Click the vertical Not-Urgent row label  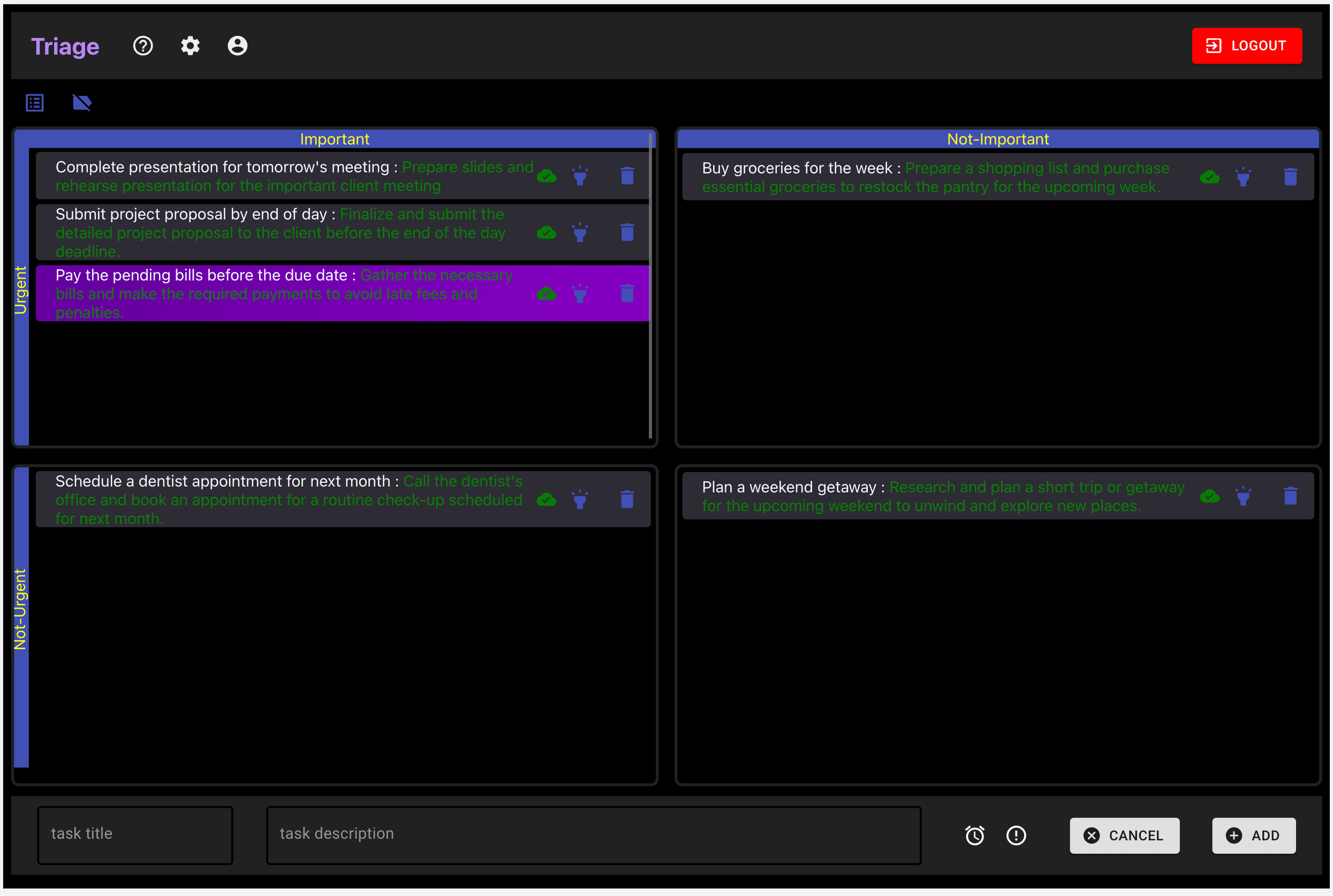click(20, 609)
